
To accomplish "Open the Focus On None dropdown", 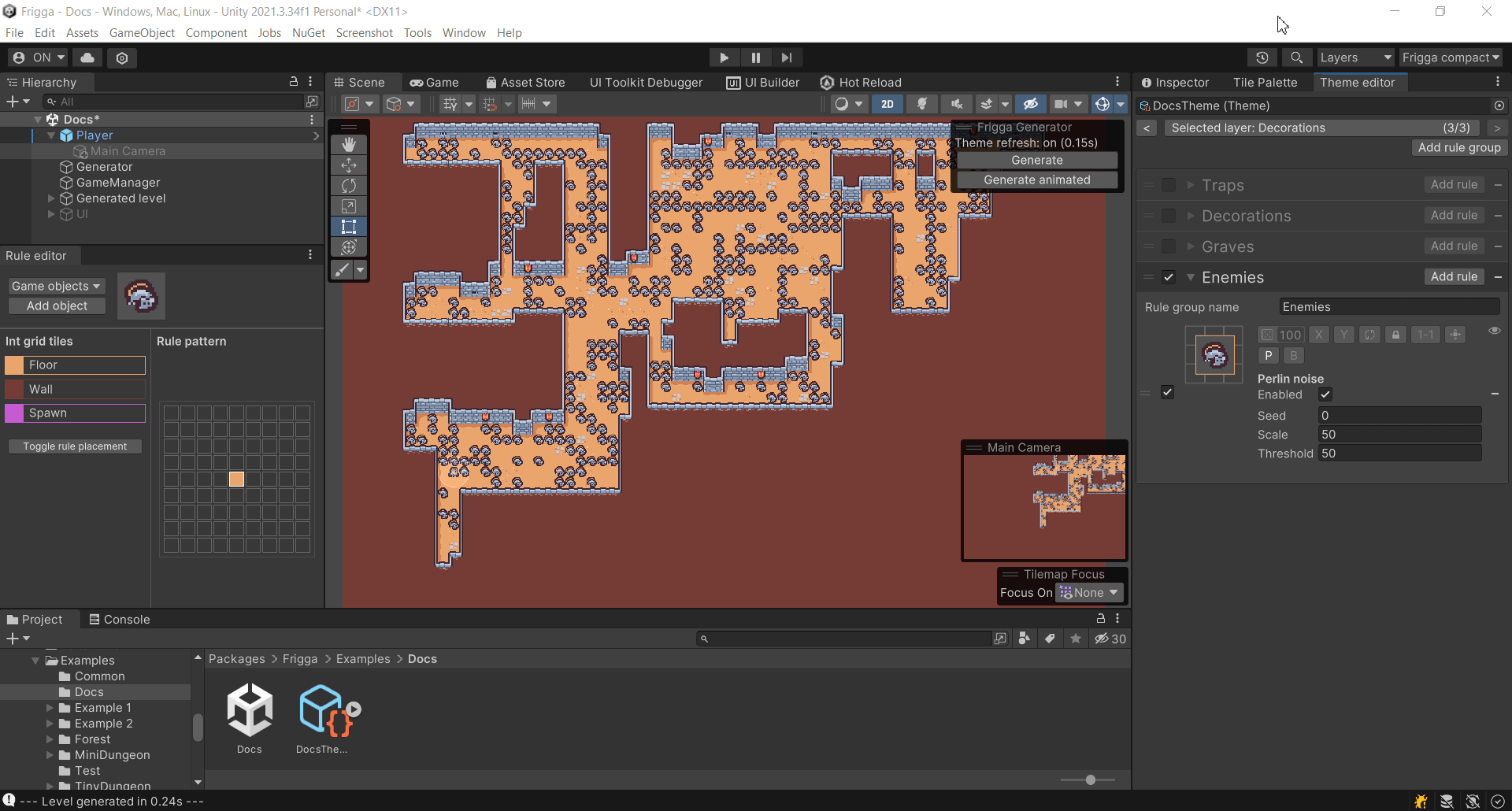I will pos(1089,593).
